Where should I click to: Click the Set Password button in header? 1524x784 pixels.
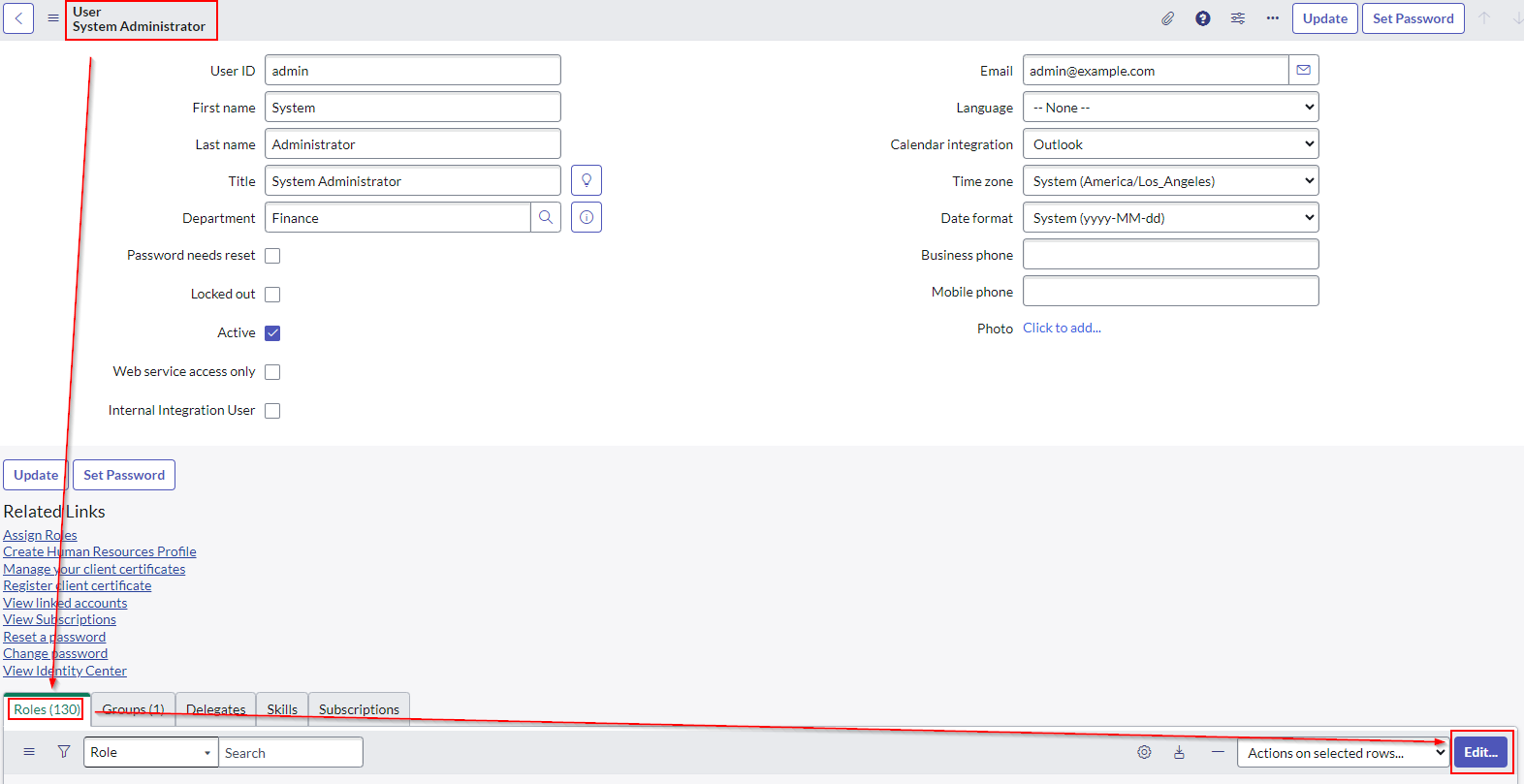[1413, 18]
